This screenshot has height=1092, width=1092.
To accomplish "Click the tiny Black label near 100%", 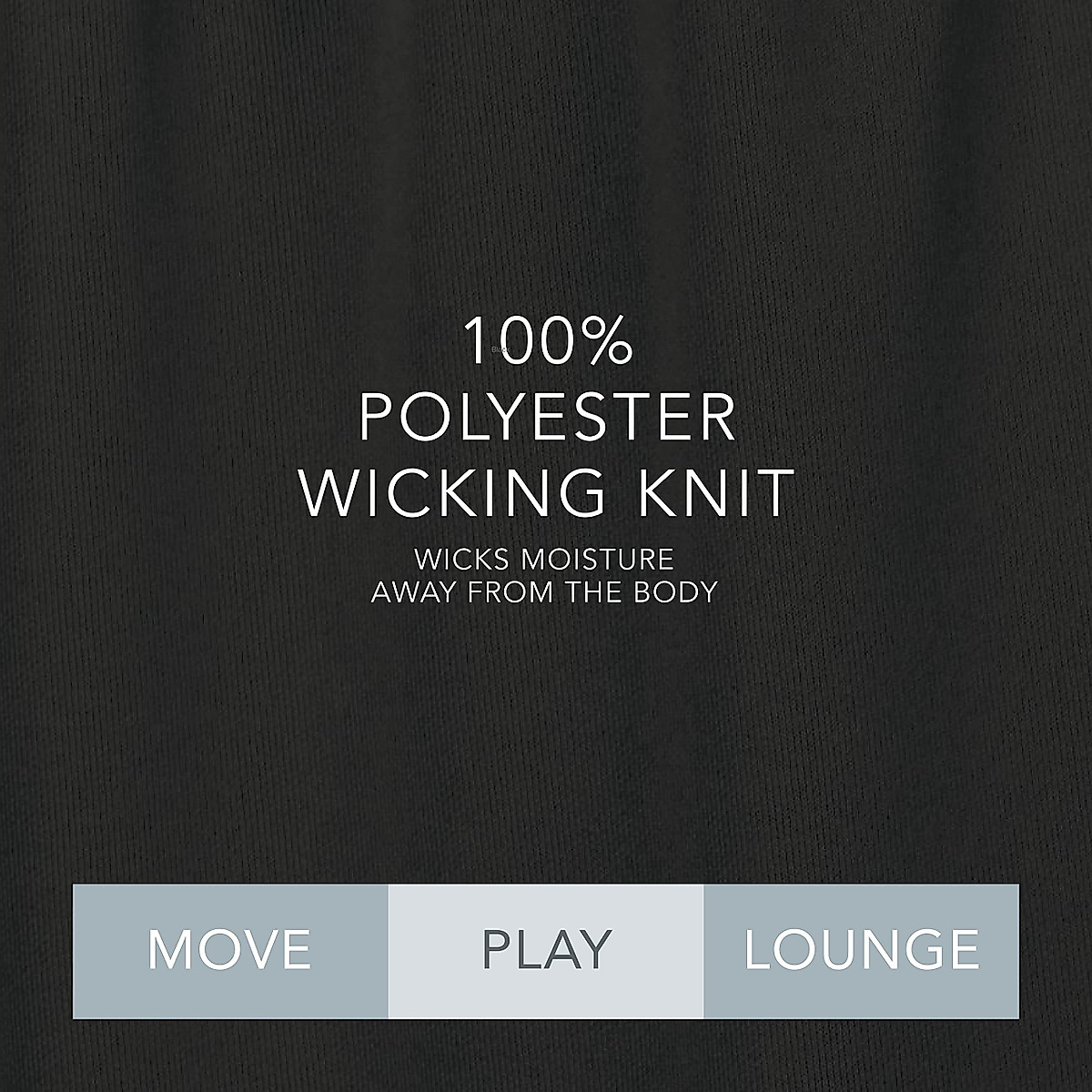I will (499, 349).
